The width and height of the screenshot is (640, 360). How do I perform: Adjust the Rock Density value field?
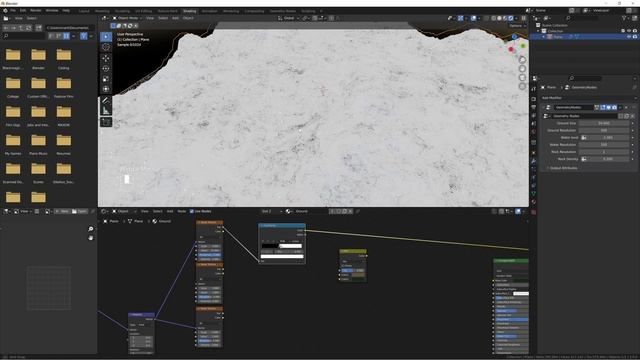[x=607, y=159]
